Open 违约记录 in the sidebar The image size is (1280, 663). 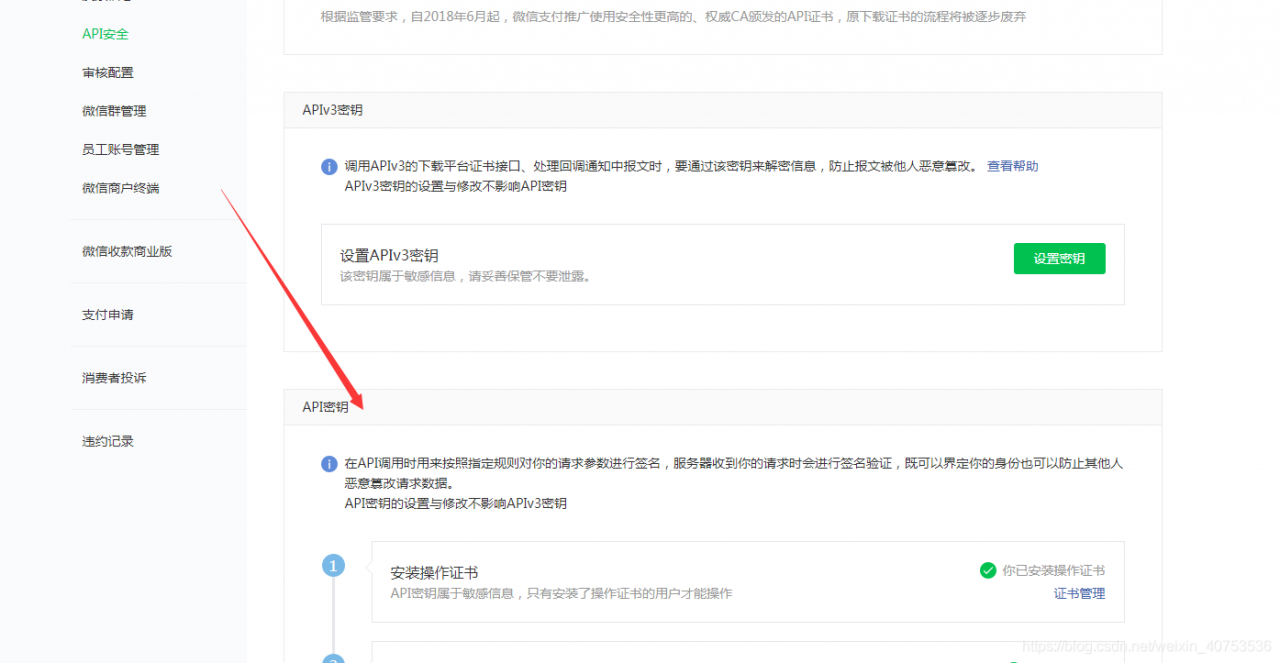tap(107, 441)
